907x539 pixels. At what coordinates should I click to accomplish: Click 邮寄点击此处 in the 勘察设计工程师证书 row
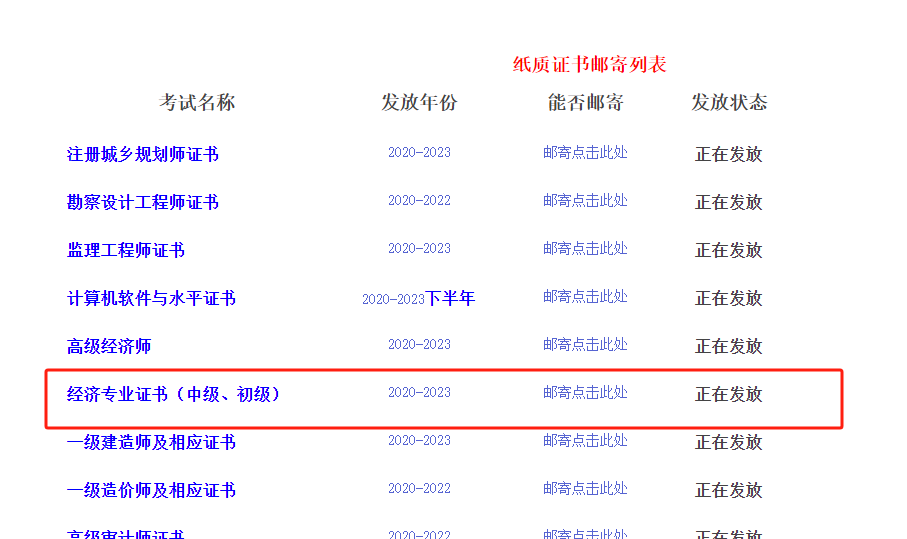pos(585,201)
